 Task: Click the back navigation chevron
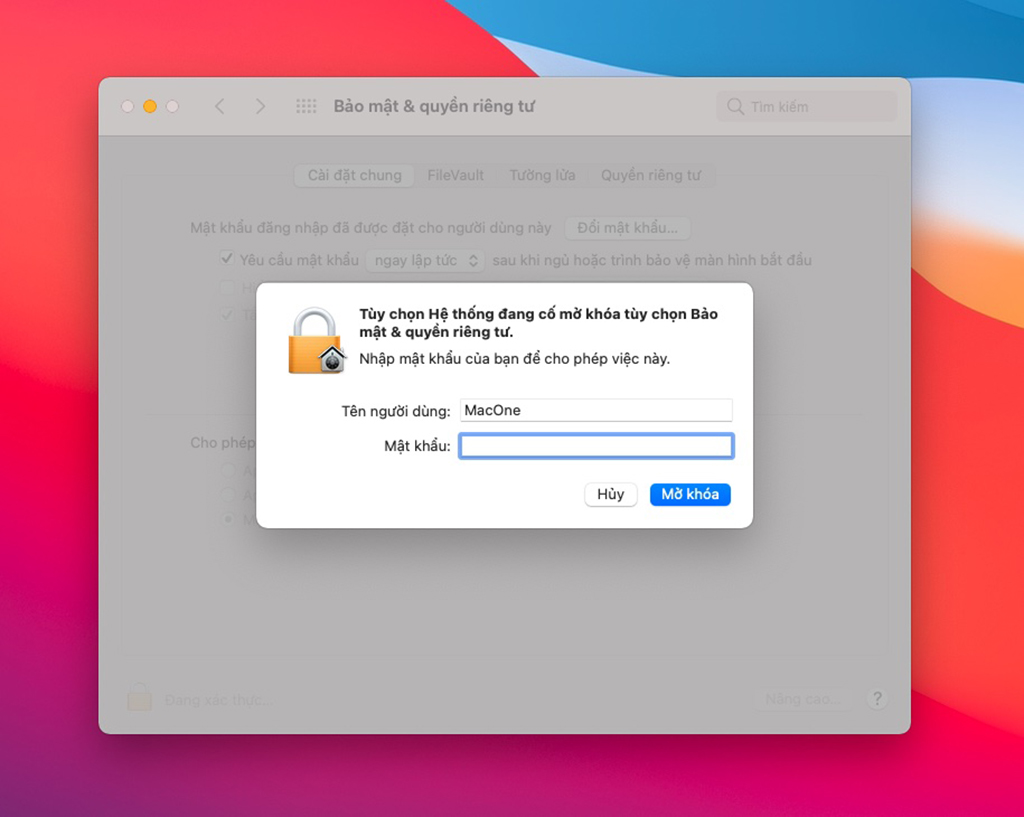[220, 106]
